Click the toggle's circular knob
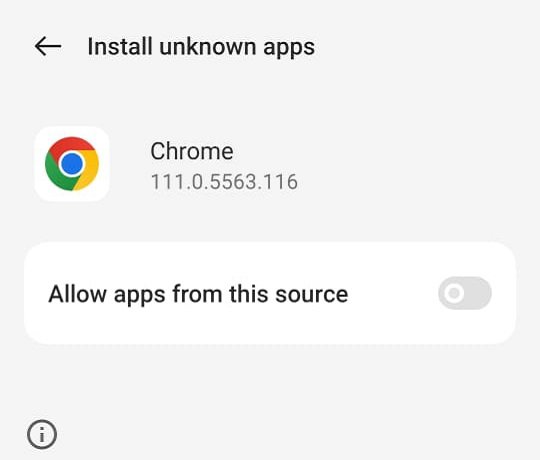Viewport: 540px width, 460px height. pos(454,293)
